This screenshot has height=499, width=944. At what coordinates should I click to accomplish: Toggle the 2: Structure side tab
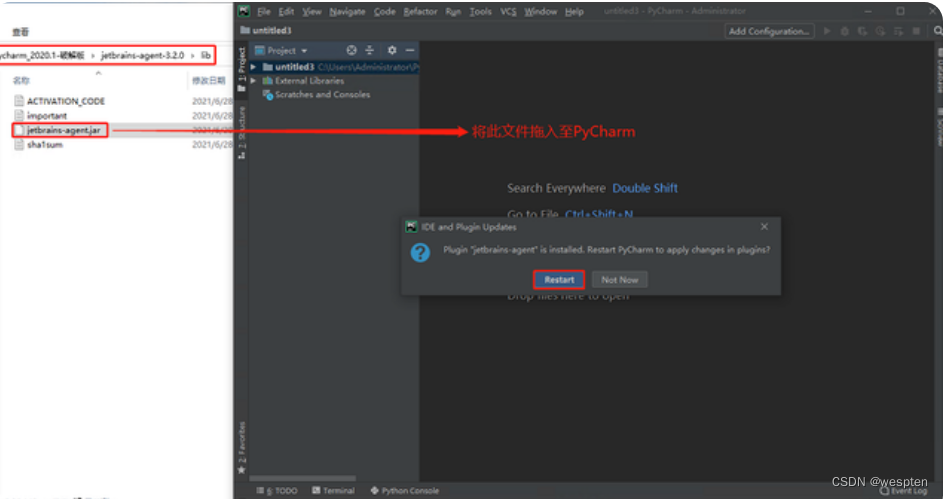click(x=241, y=132)
